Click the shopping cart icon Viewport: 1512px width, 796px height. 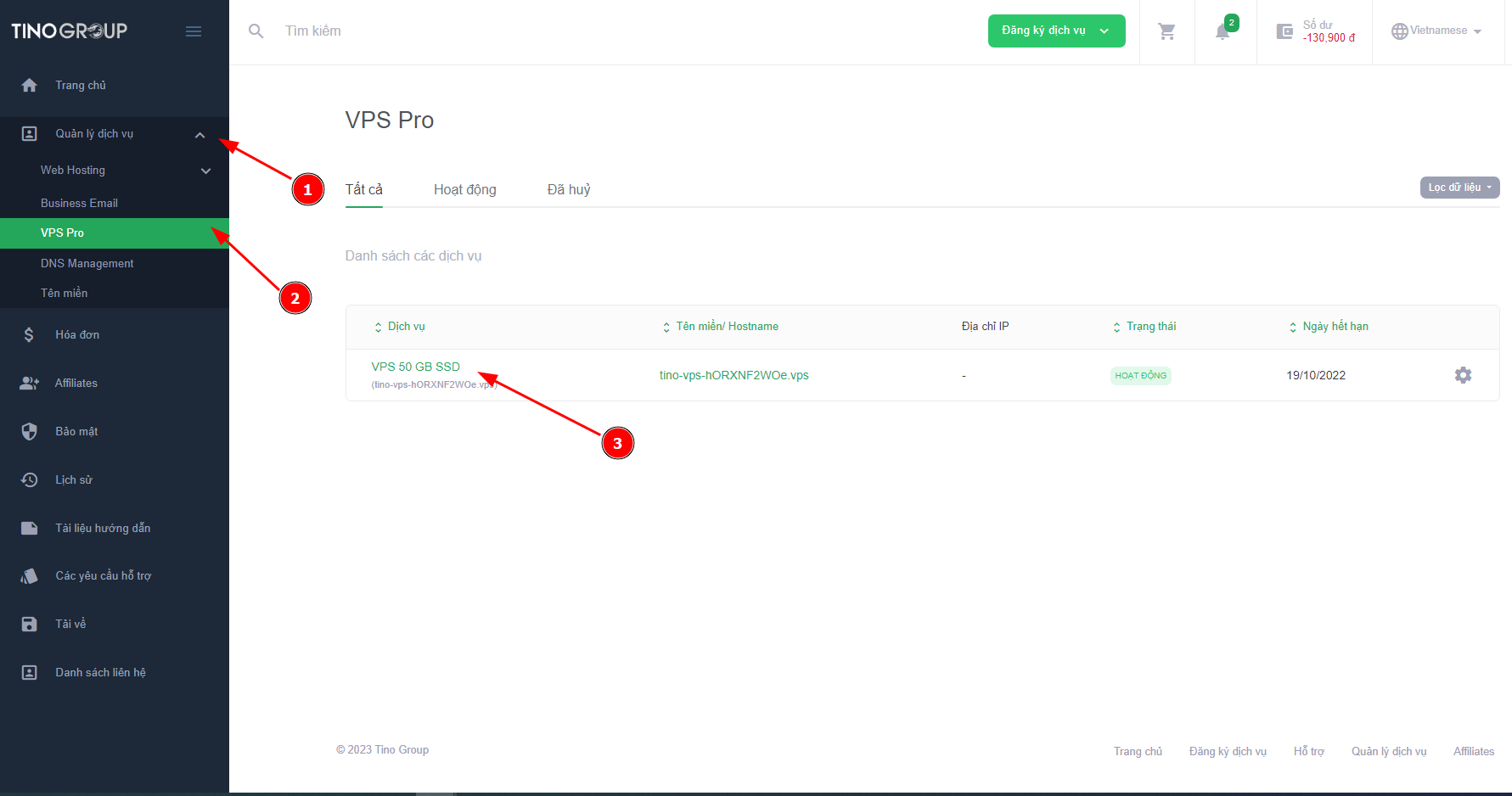(x=1166, y=31)
